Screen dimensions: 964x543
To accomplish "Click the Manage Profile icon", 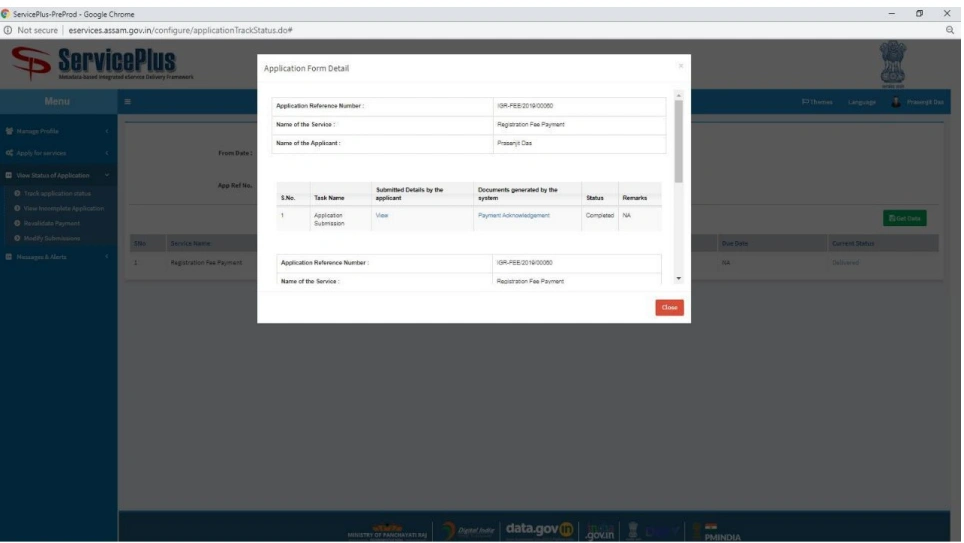I will pyautogui.click(x=9, y=131).
